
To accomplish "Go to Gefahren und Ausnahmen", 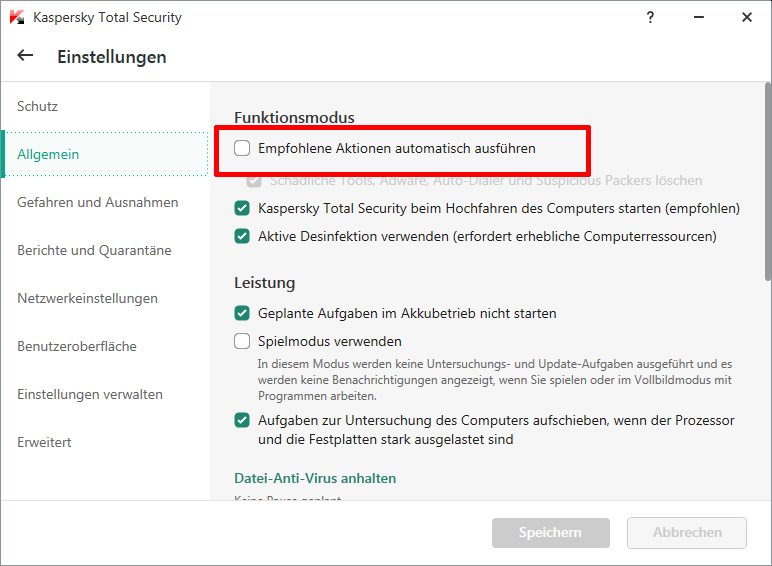I will pyautogui.click(x=97, y=202).
